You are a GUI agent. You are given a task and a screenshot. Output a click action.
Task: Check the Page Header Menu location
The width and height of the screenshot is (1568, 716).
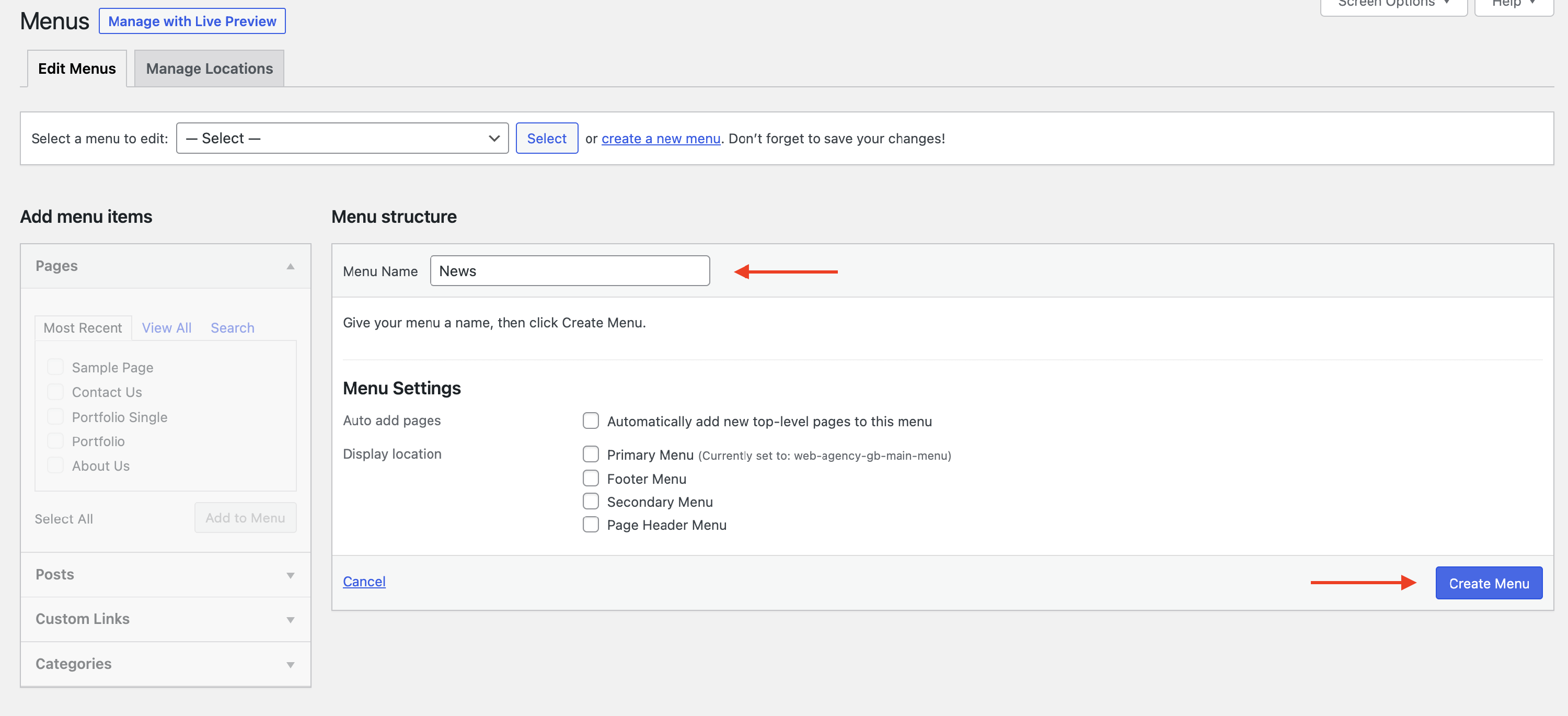(591, 524)
